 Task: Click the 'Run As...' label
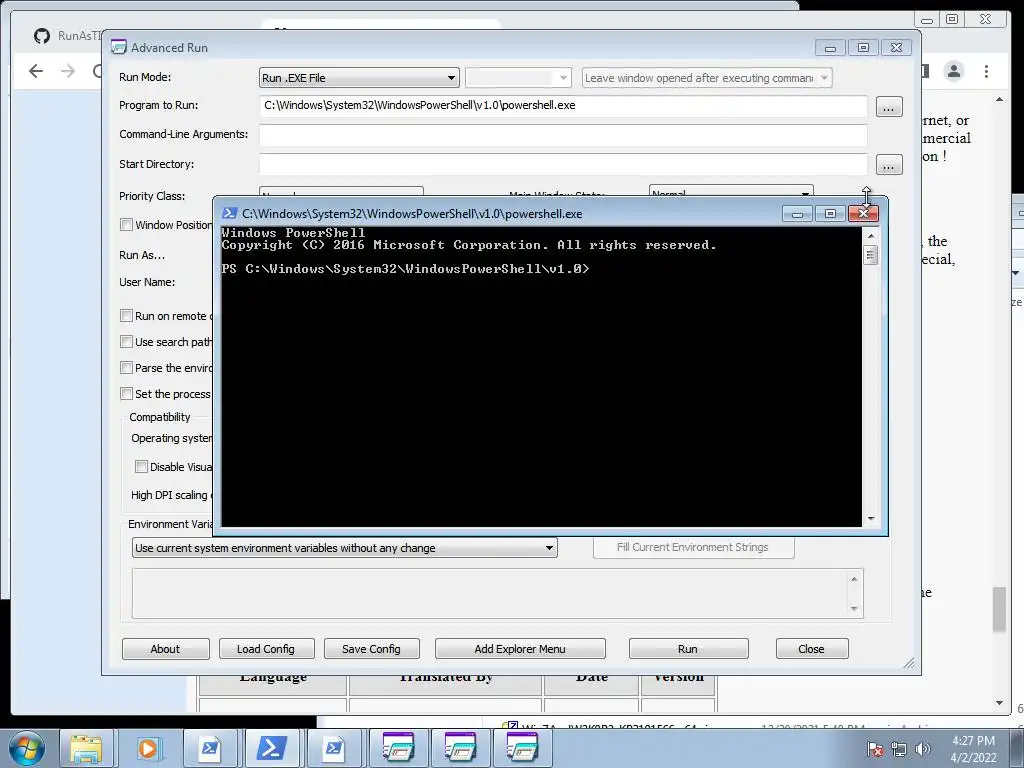[x=142, y=255]
